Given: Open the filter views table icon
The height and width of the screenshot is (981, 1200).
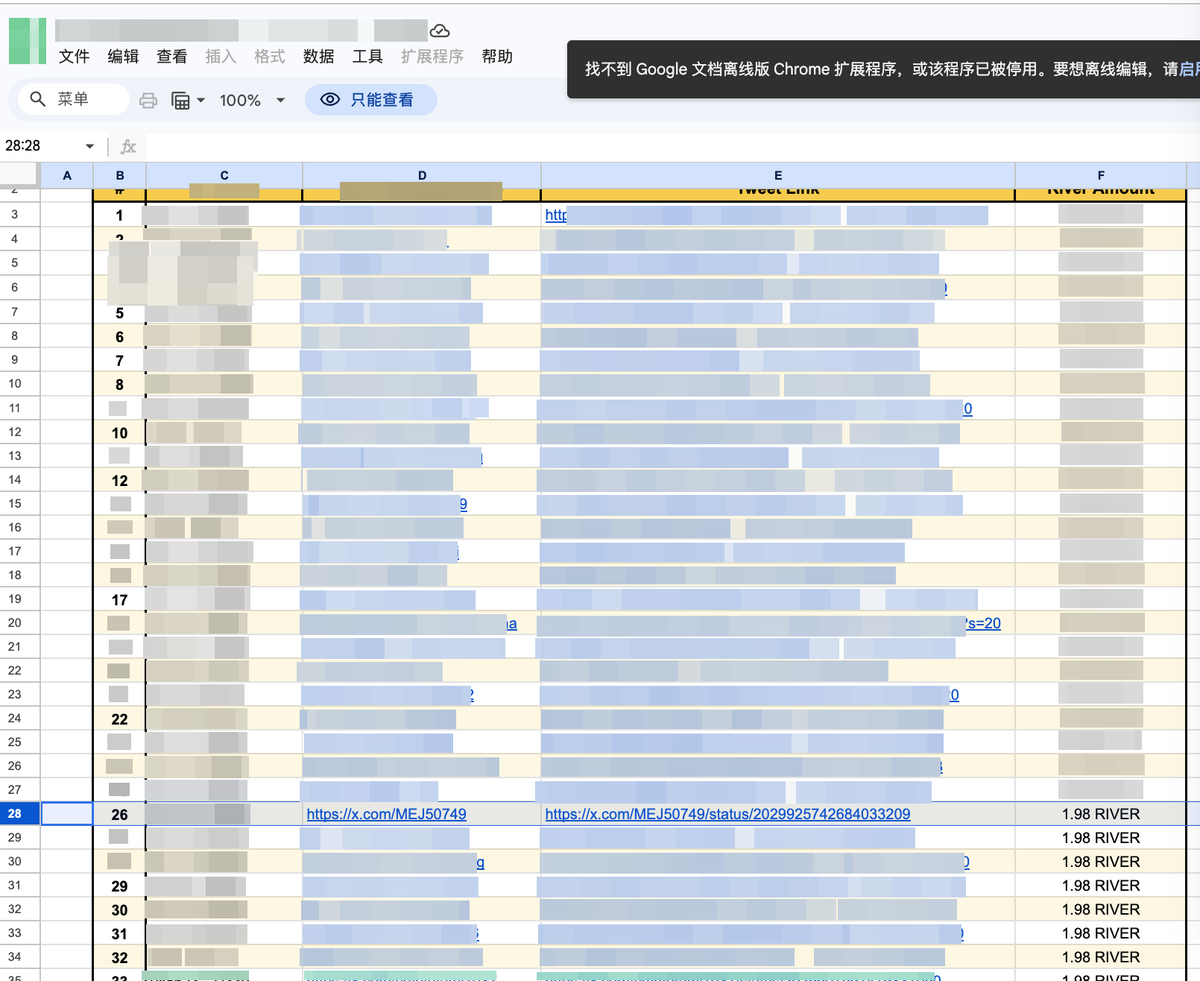Looking at the screenshot, I should [181, 100].
